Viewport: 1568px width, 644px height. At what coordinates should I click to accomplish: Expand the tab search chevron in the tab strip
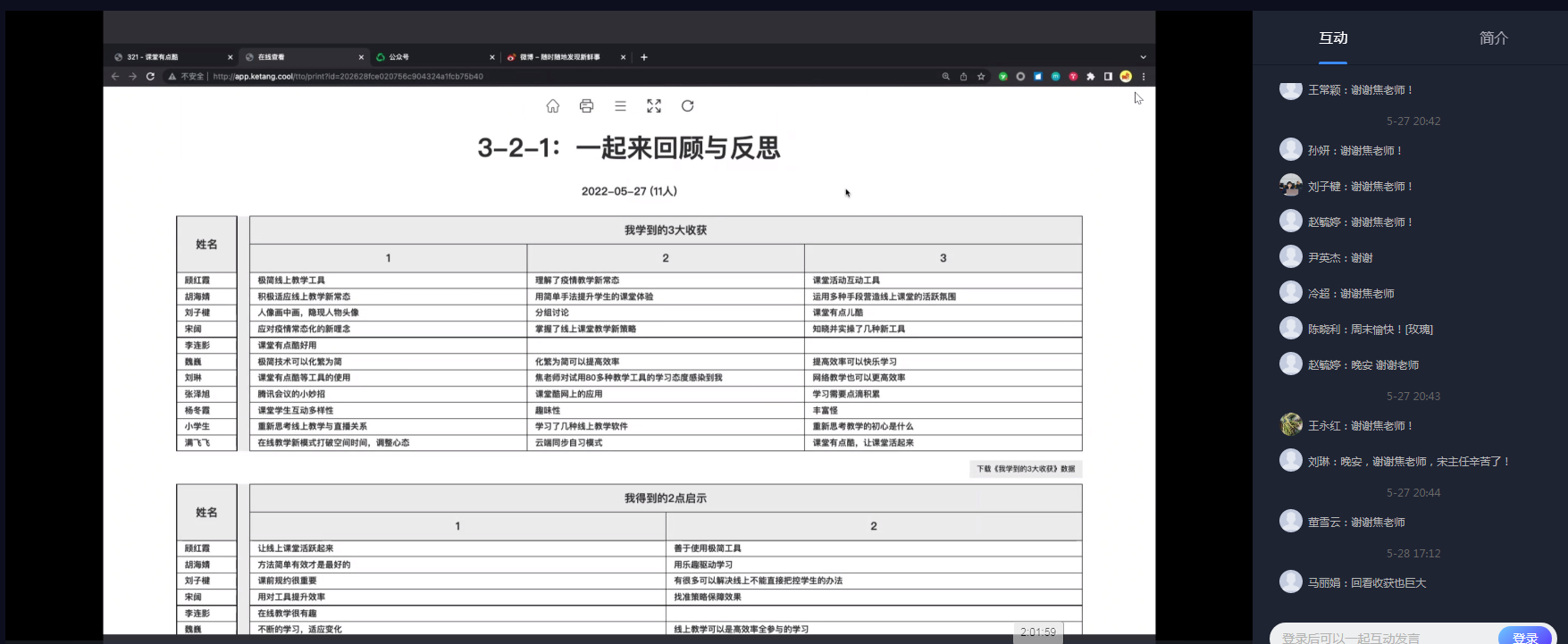(1143, 57)
